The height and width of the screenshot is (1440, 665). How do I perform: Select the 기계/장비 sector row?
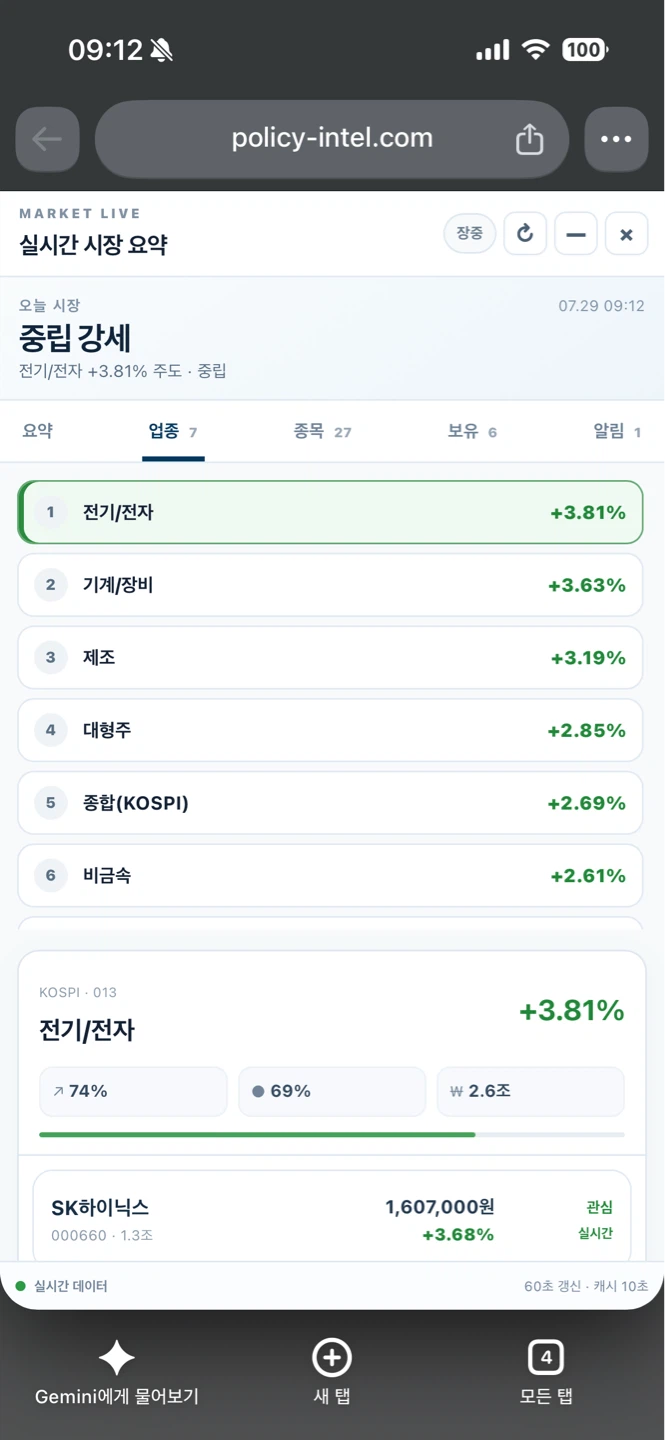tap(330, 585)
